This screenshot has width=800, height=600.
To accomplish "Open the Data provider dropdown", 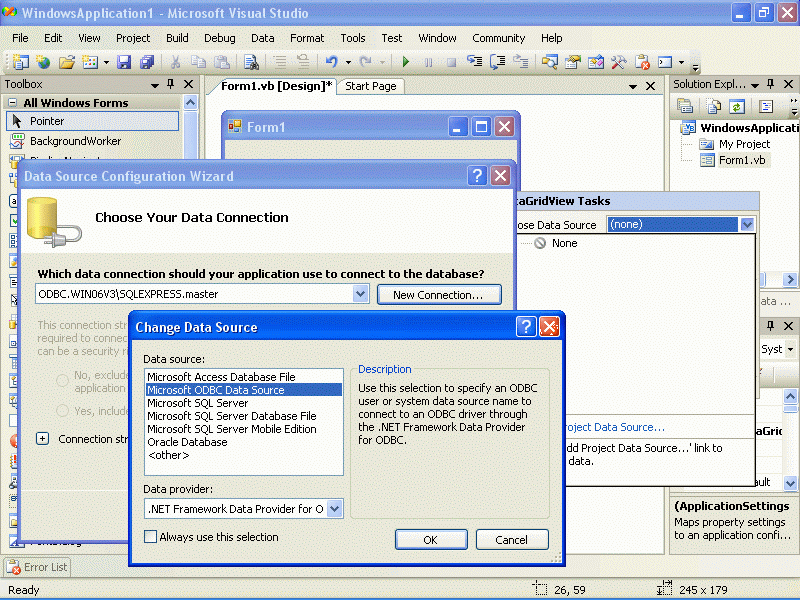I will (335, 509).
